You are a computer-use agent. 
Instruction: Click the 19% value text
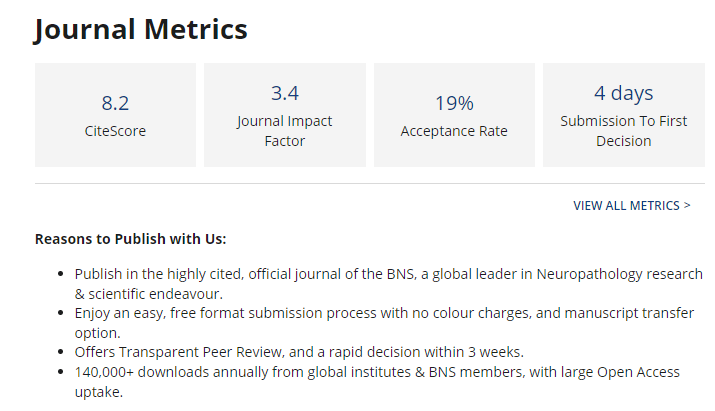click(454, 103)
